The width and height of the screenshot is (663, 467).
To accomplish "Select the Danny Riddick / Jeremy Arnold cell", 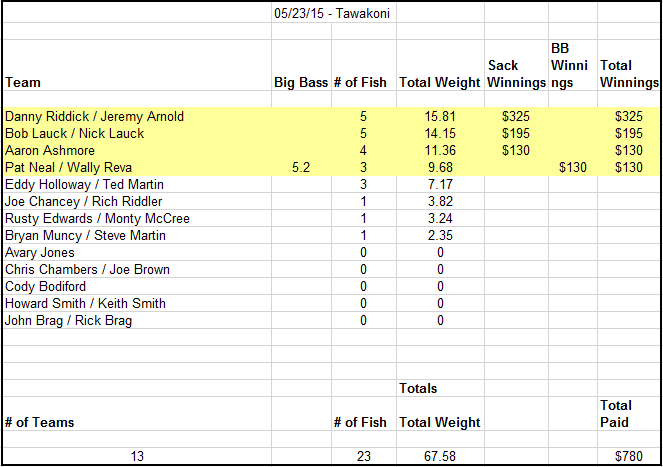I will (137, 116).
